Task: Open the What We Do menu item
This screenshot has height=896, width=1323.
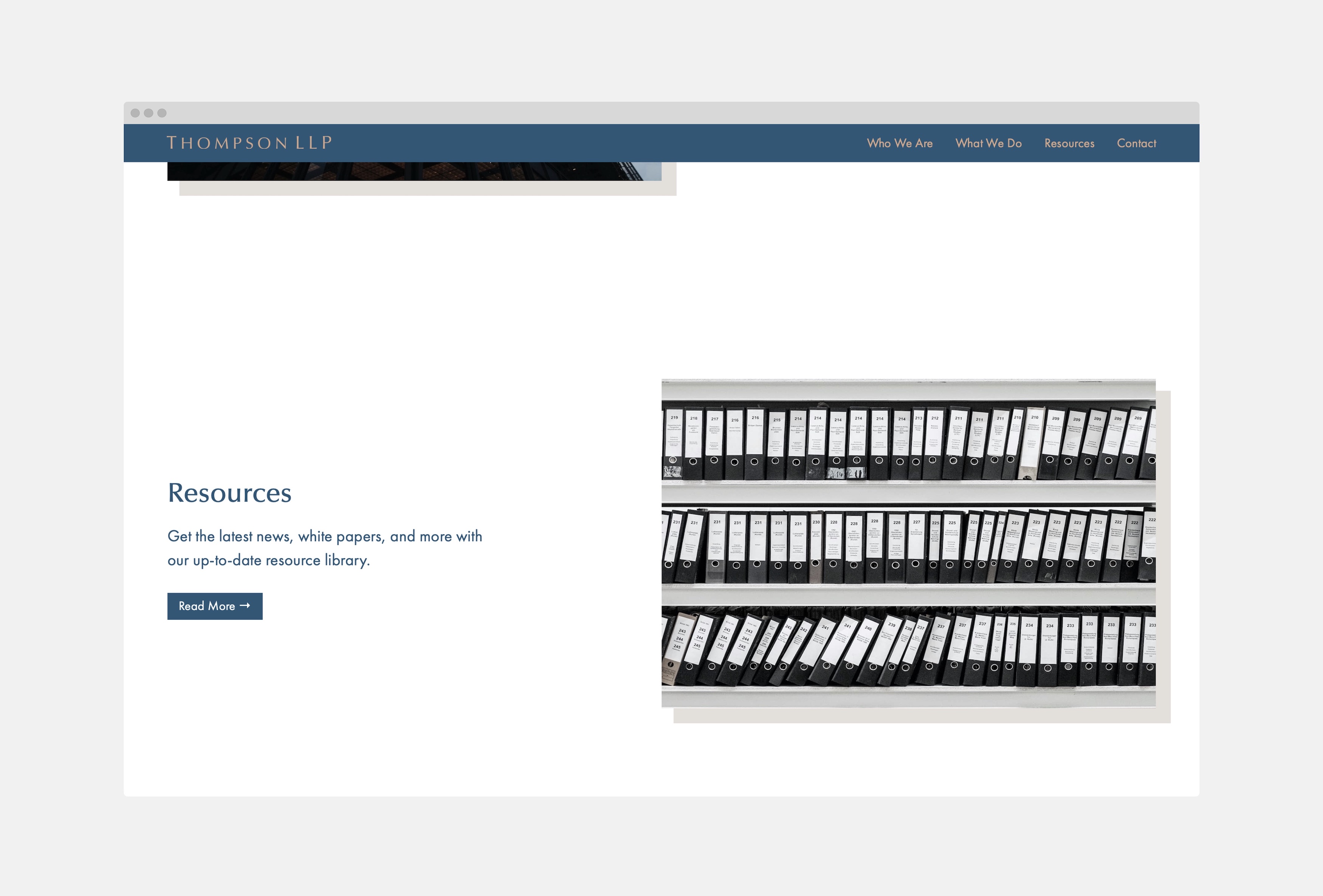Action: tap(988, 143)
